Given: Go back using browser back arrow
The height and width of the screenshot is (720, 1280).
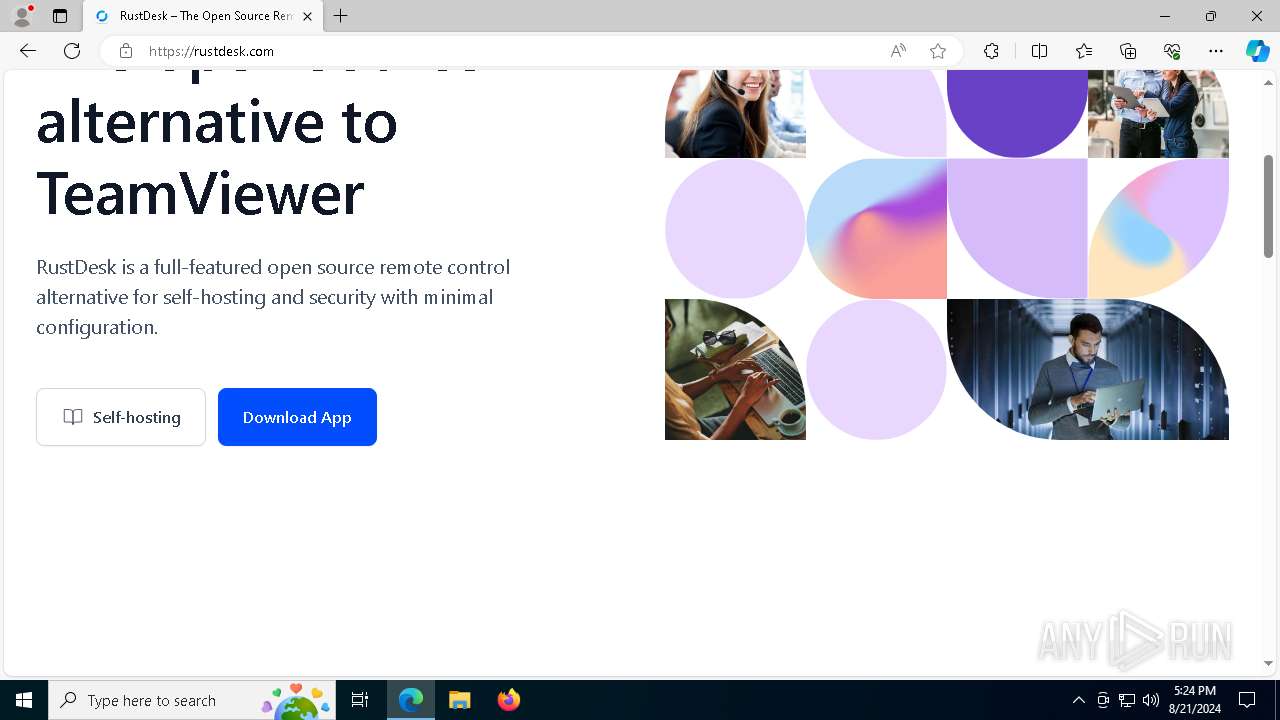Looking at the screenshot, I should click(x=28, y=51).
